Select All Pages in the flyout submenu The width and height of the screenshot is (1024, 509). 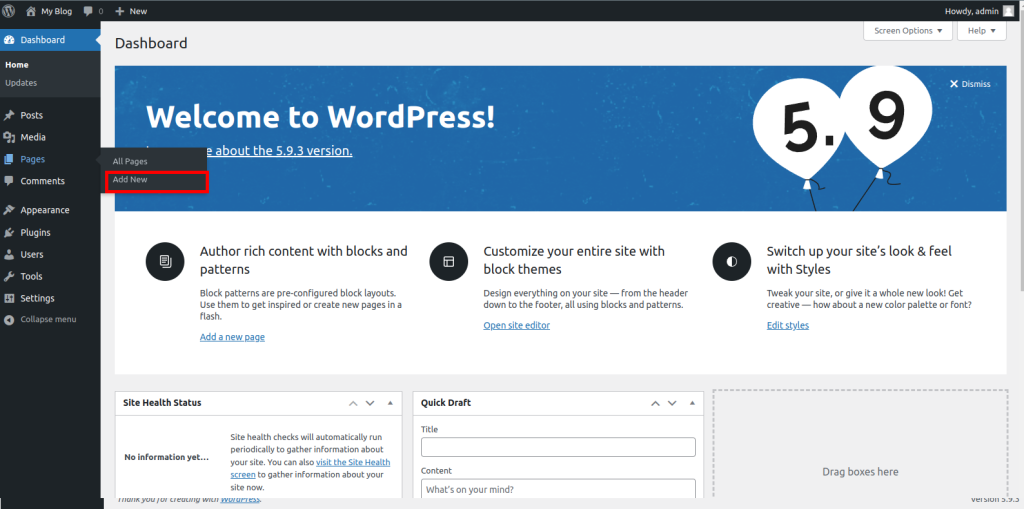[130, 162]
